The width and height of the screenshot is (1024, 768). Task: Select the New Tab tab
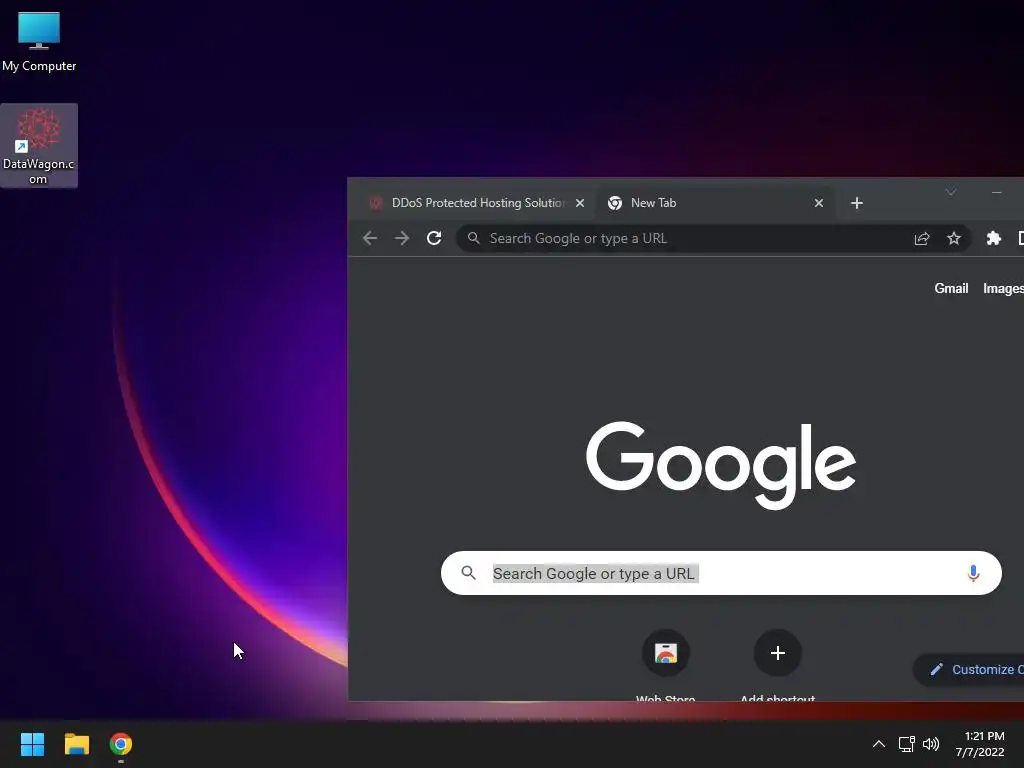pos(714,203)
